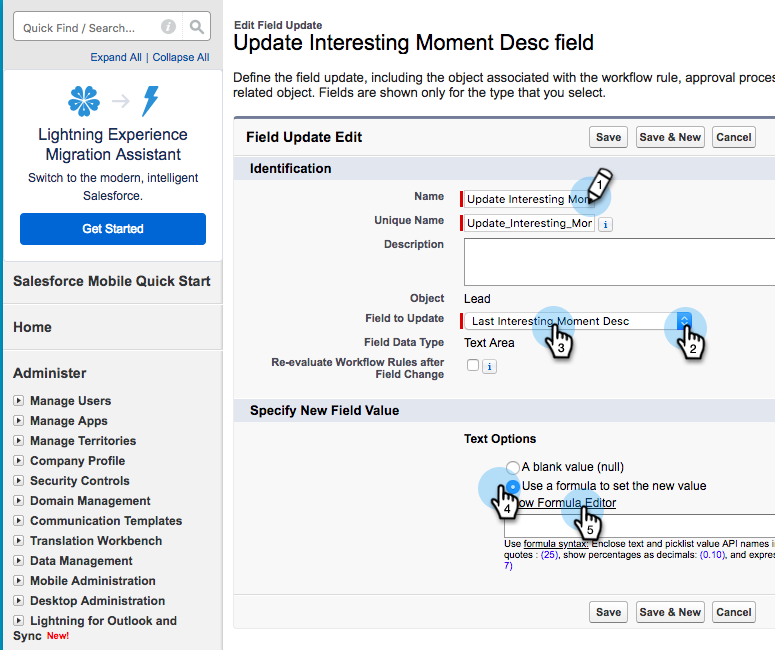
Task: Open Salesforce Mobile Quick Start
Action: coord(112,281)
